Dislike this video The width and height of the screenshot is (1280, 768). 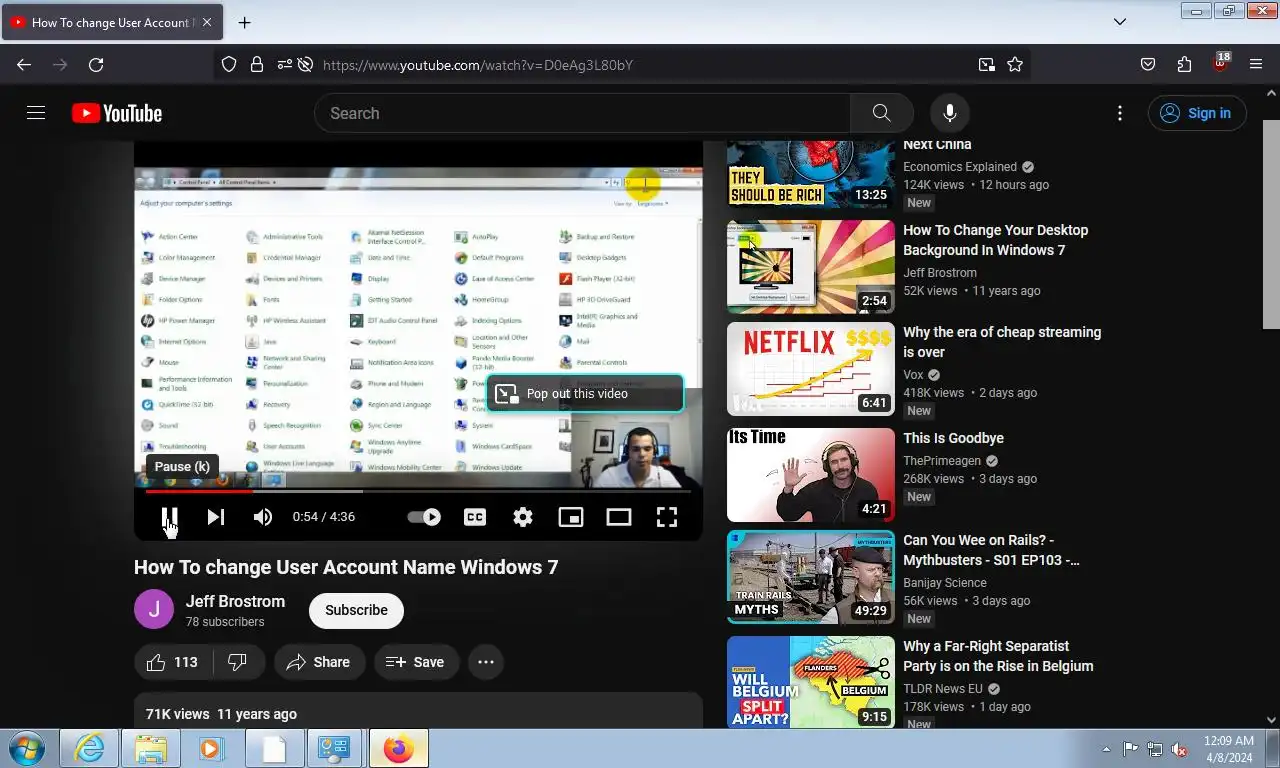[238, 662]
